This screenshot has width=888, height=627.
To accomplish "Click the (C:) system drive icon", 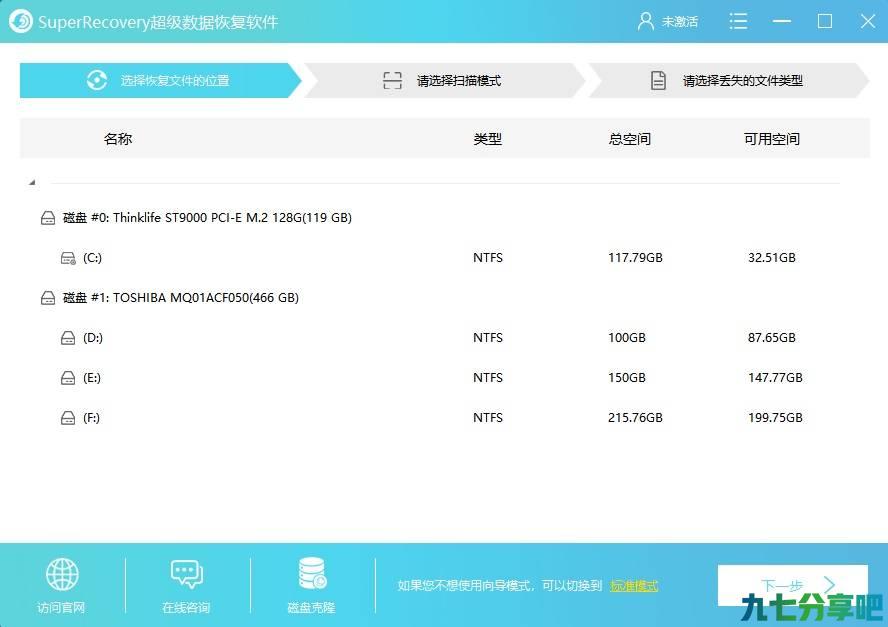I will [68, 258].
